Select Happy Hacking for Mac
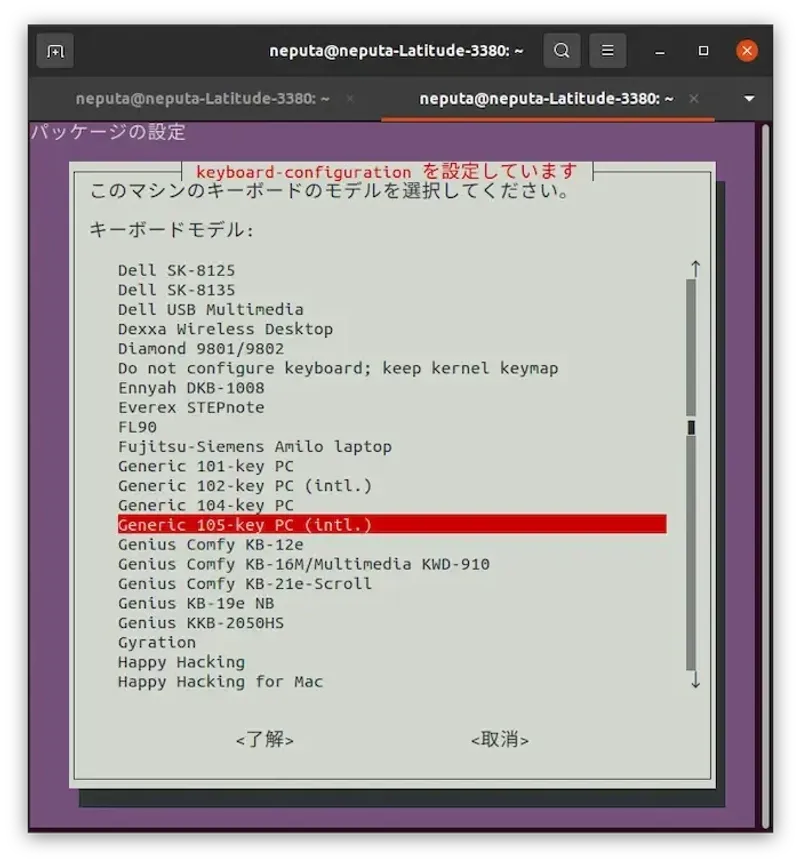 (220, 682)
